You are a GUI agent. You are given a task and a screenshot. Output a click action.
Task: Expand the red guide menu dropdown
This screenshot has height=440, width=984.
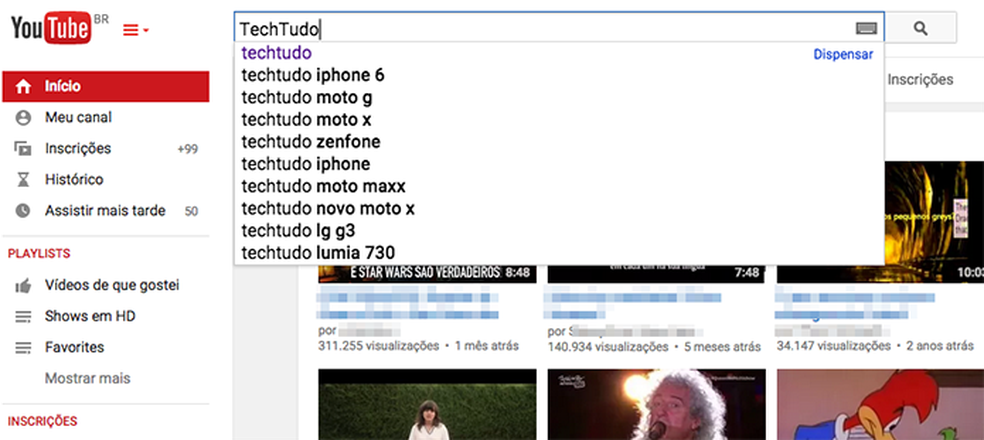136,30
